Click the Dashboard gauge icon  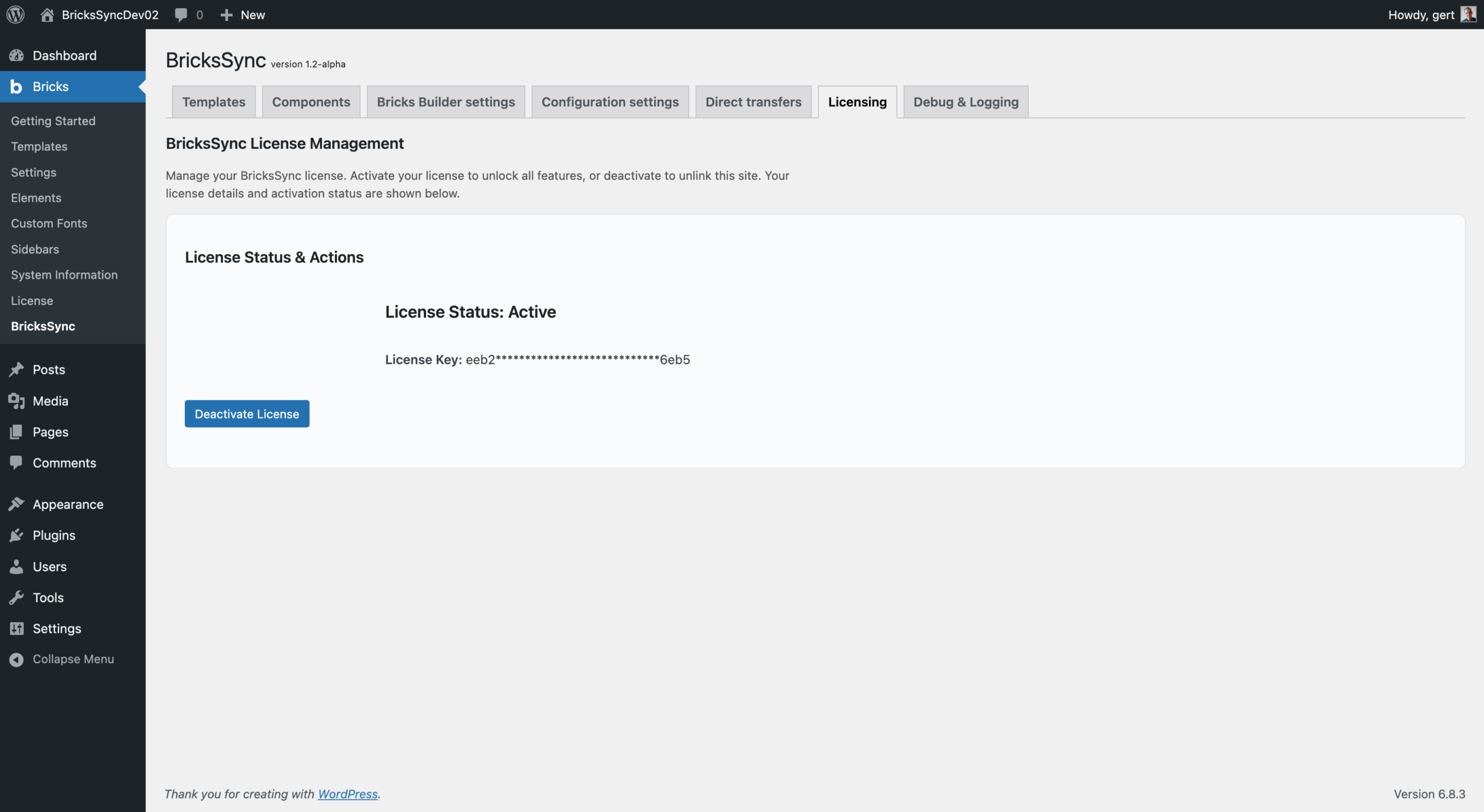(x=16, y=56)
